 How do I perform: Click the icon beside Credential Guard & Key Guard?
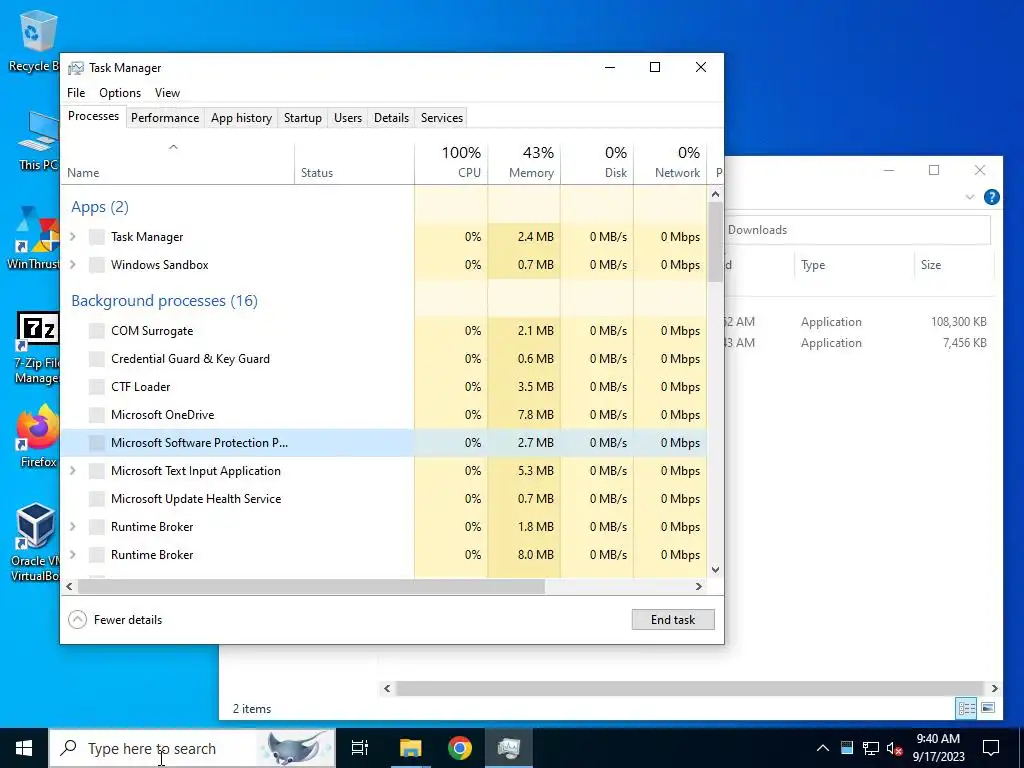pos(97,359)
